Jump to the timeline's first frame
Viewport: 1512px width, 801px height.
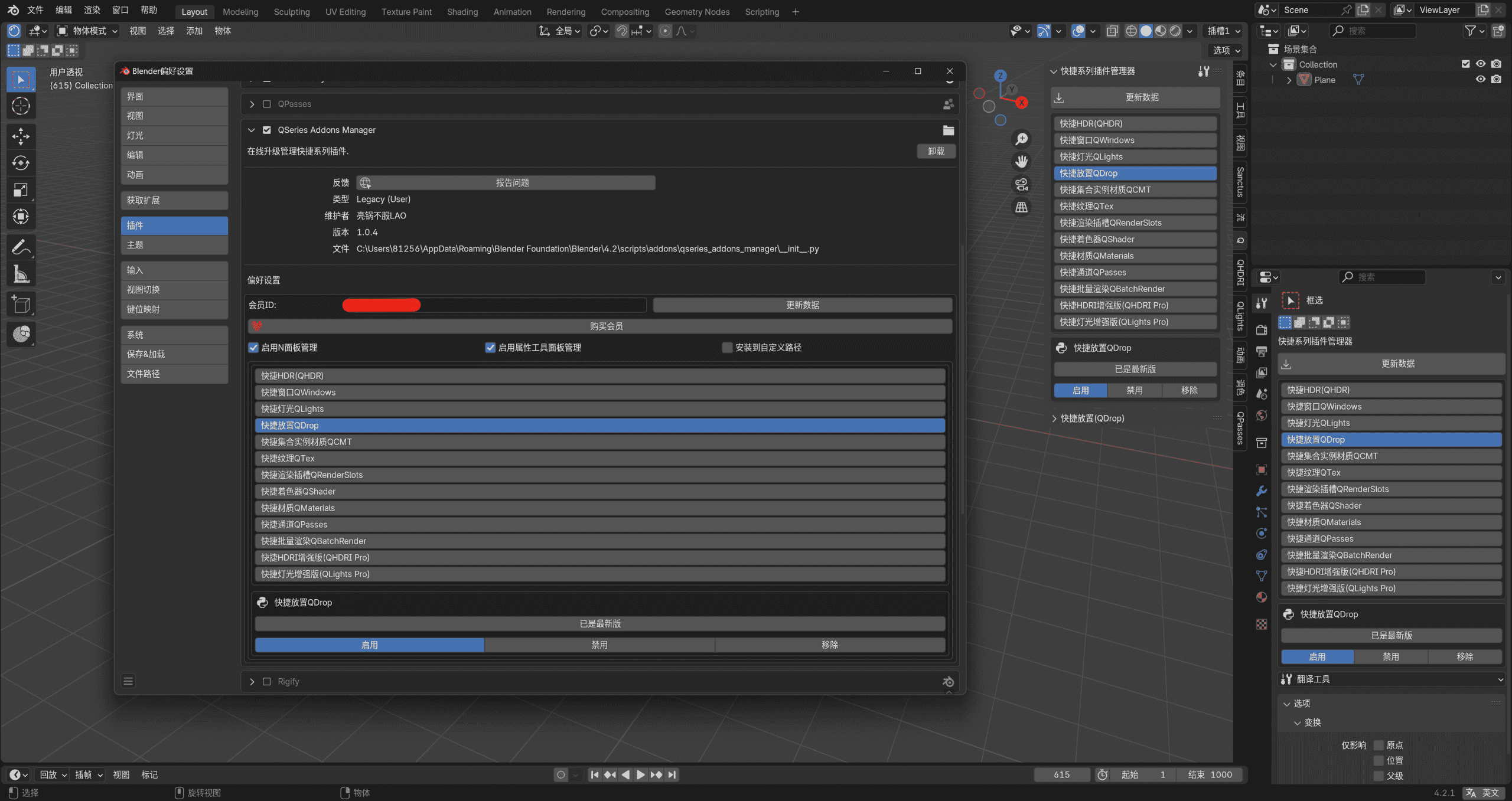595,774
